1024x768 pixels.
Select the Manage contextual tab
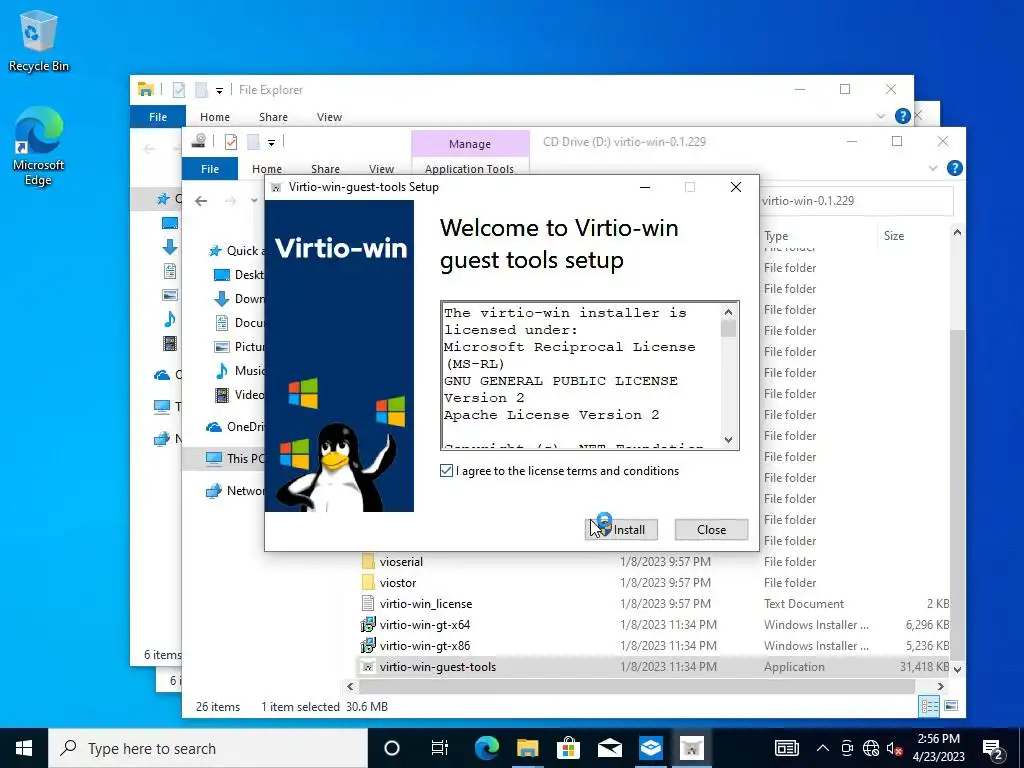(470, 144)
